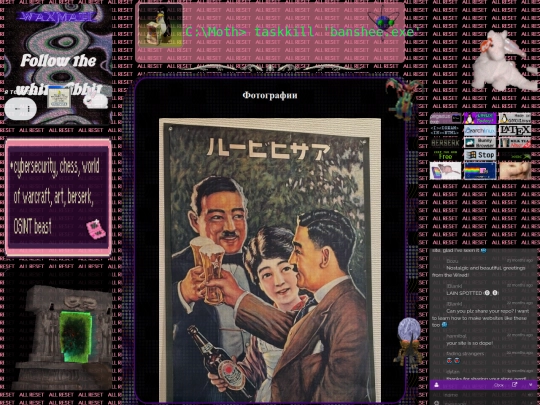540x405 pixels.
Task: Select the BERSERK badge
Action: coord(445,143)
